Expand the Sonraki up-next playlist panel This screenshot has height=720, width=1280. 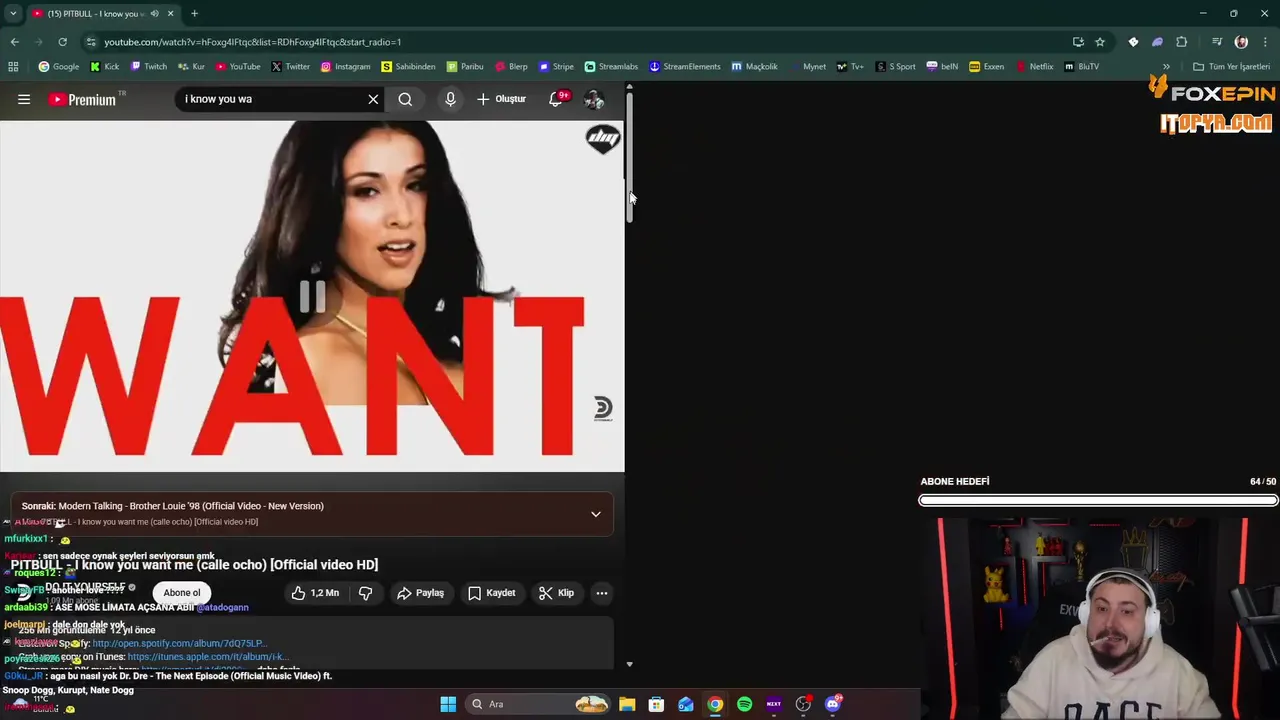[595, 514]
